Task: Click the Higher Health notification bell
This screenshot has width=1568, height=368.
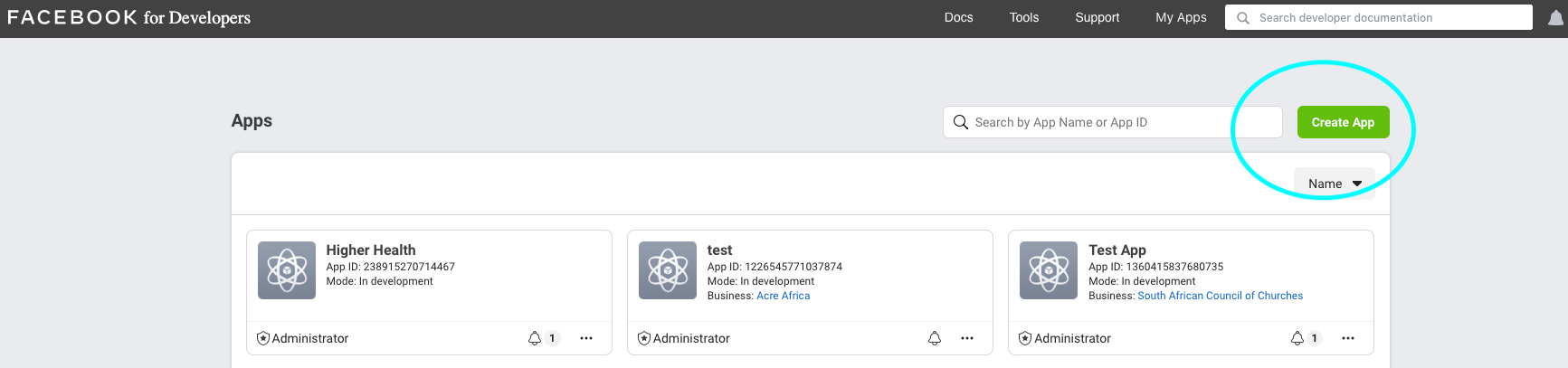Action: [x=535, y=338]
